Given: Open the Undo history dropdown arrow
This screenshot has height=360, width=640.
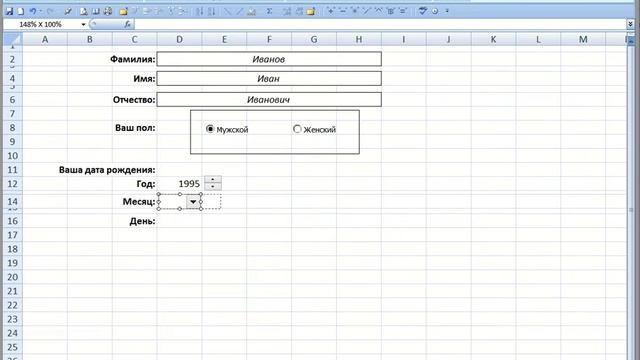Looking at the screenshot, I should 40,11.
